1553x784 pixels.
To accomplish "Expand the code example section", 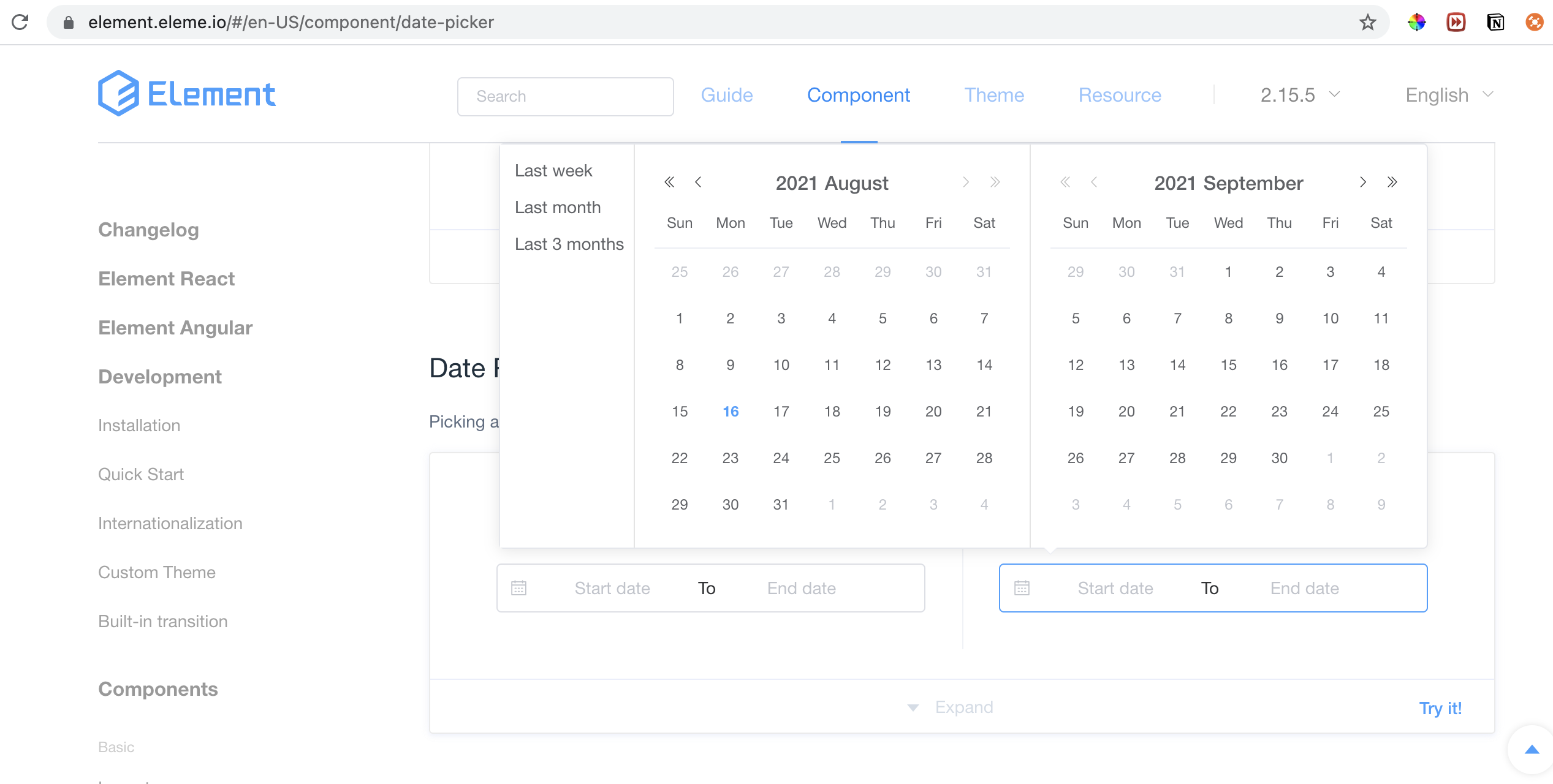I will (x=949, y=706).
